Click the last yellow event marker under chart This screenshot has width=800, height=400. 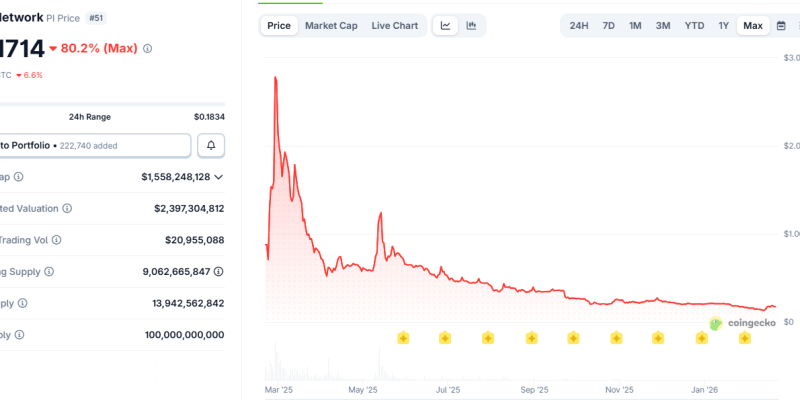pyautogui.click(x=744, y=339)
